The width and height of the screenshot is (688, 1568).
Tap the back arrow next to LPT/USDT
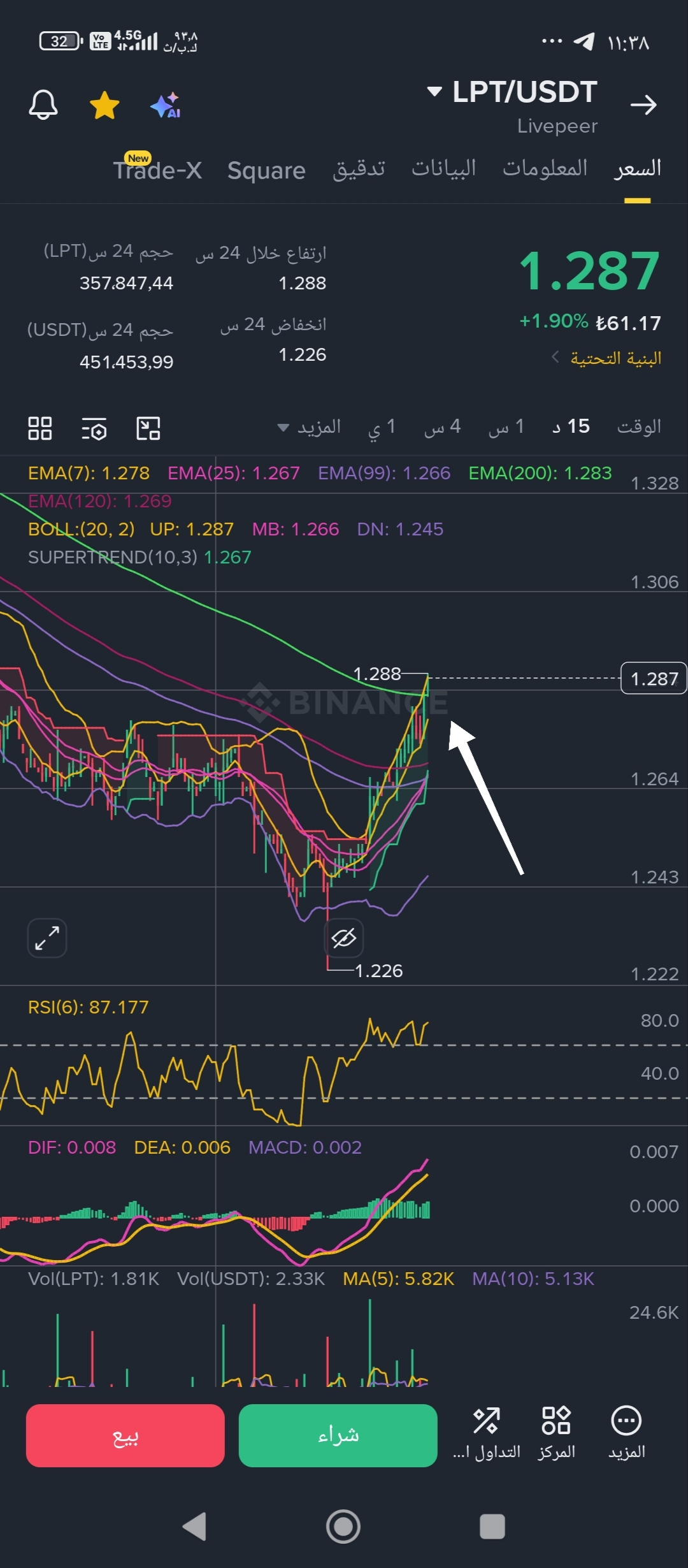[x=643, y=105]
